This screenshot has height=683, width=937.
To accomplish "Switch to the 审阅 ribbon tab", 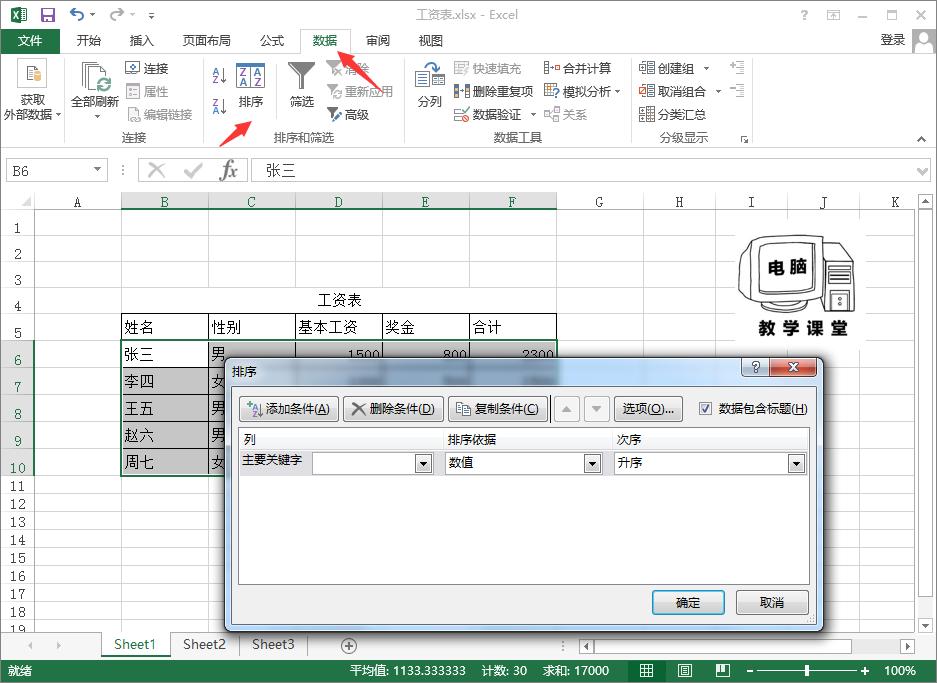I will coord(377,41).
